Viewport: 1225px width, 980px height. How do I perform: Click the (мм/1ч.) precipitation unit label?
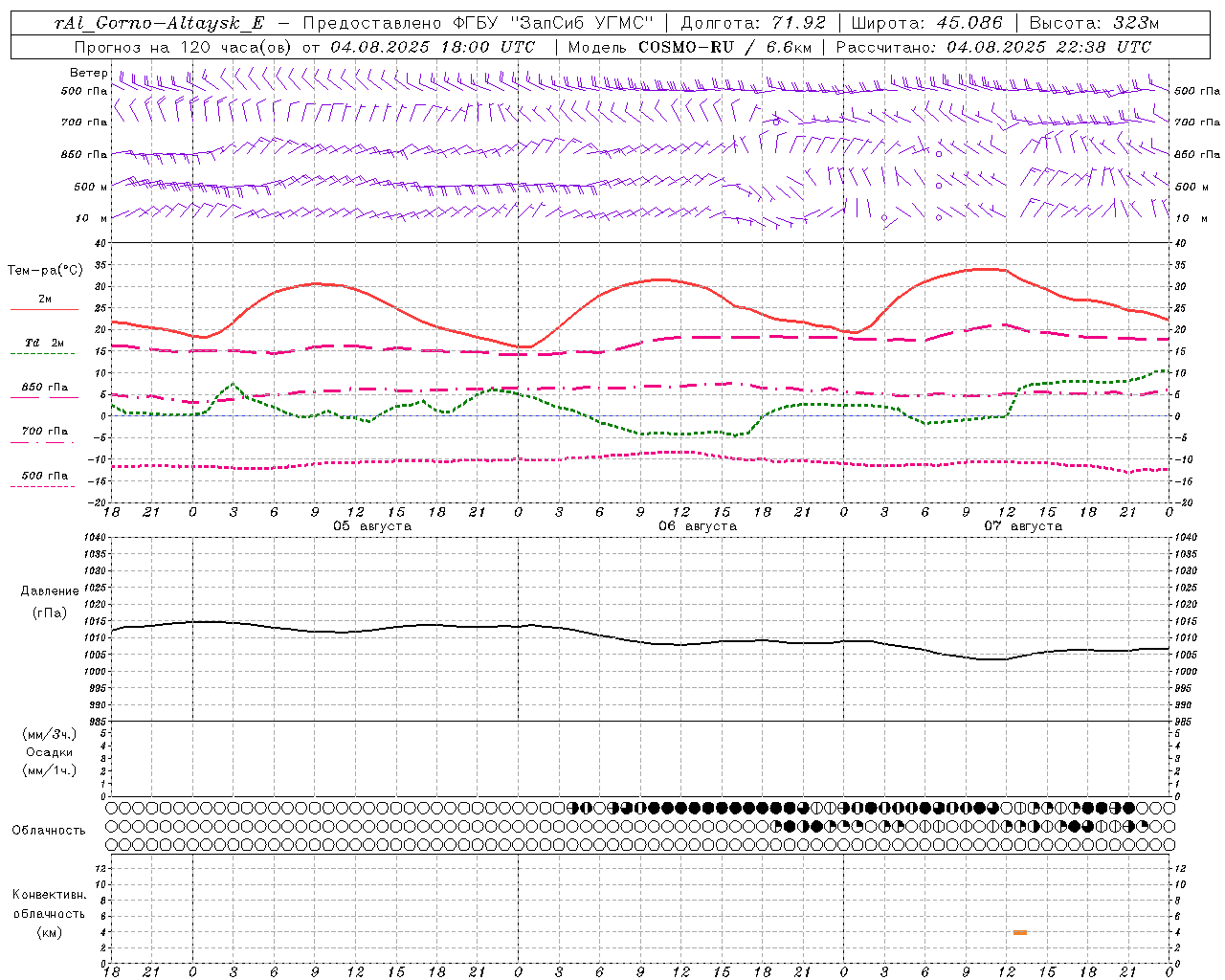point(49,770)
